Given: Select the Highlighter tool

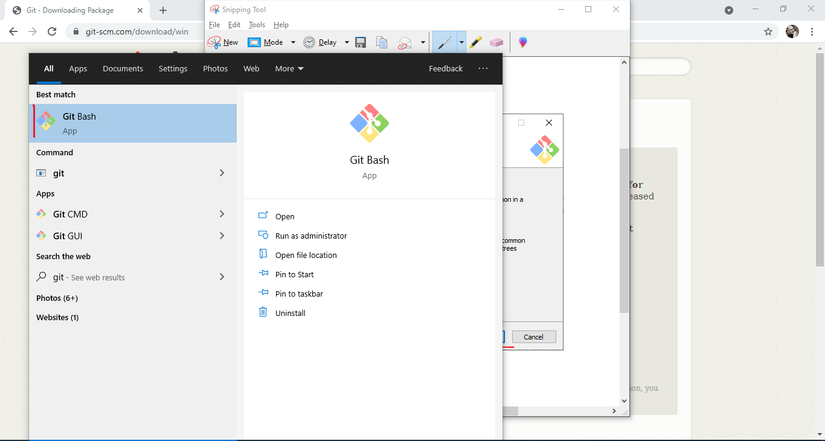Looking at the screenshot, I should tap(476, 43).
